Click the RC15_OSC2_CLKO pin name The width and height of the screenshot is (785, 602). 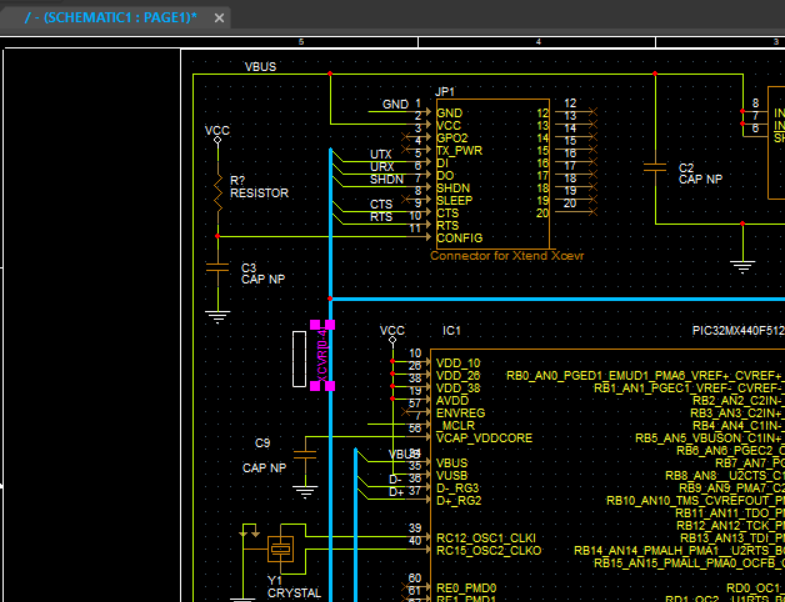489,551
